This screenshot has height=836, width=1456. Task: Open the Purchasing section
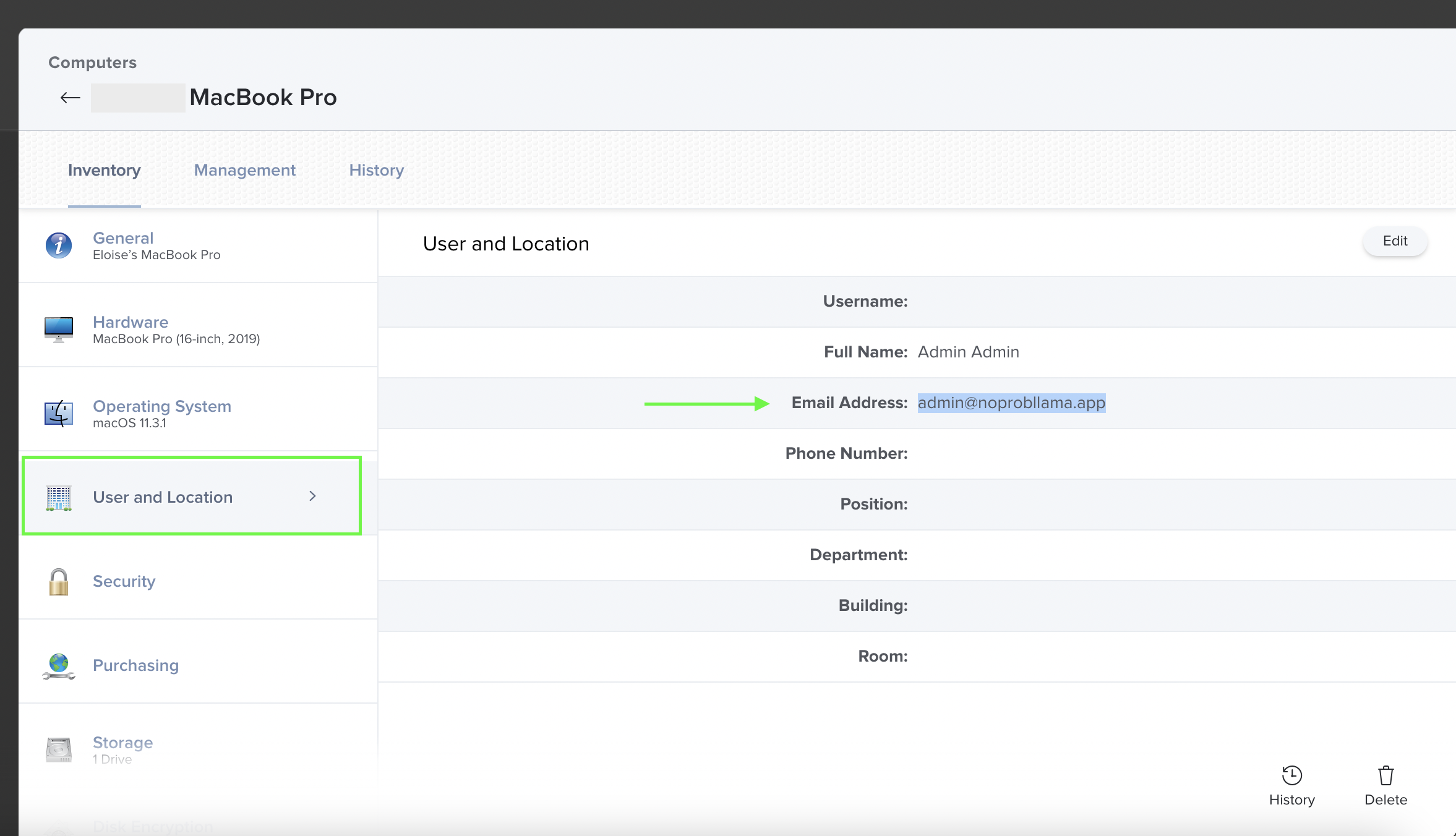(x=135, y=665)
